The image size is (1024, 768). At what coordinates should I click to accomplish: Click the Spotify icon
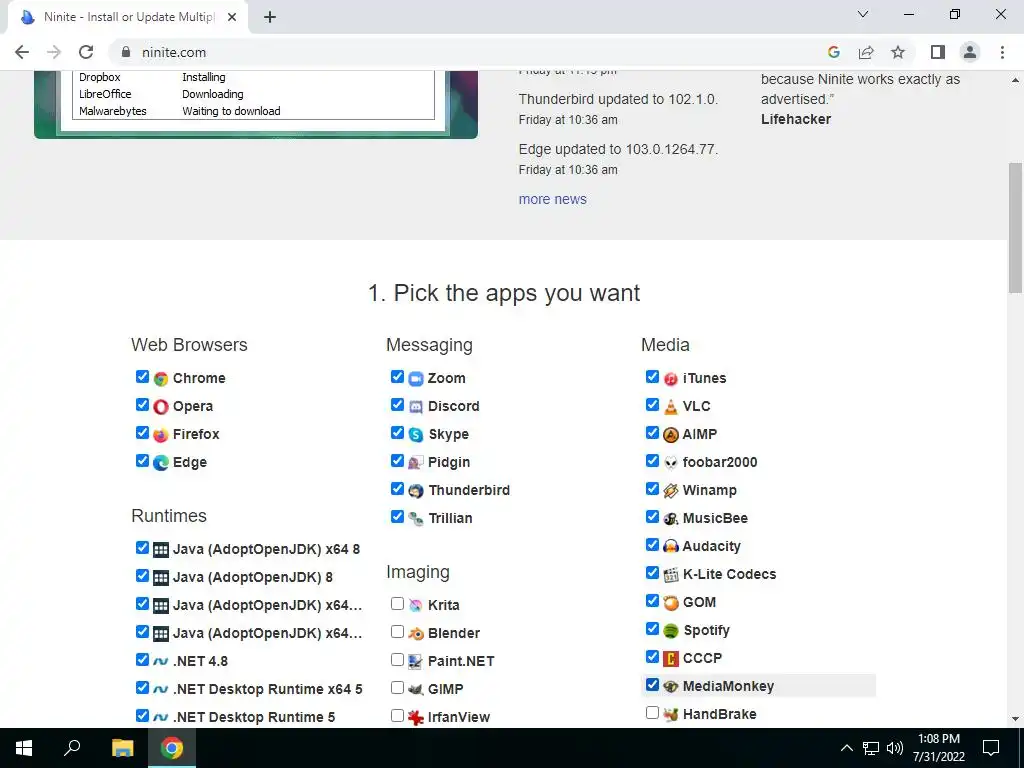point(671,631)
